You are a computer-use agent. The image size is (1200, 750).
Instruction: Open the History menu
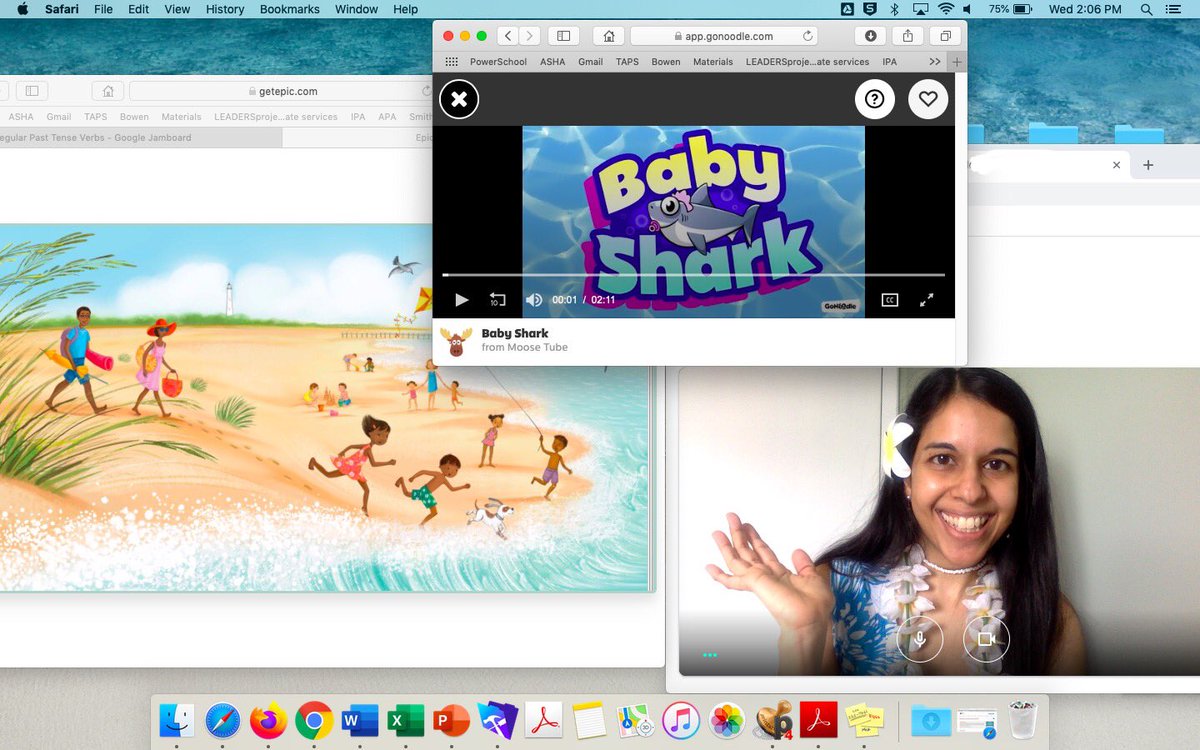(x=225, y=9)
